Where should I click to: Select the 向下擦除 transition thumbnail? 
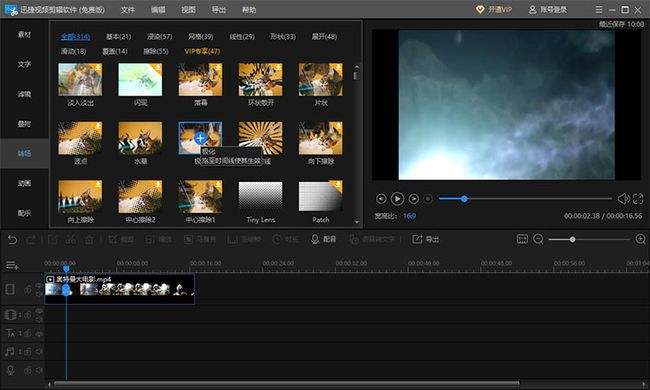[320, 138]
